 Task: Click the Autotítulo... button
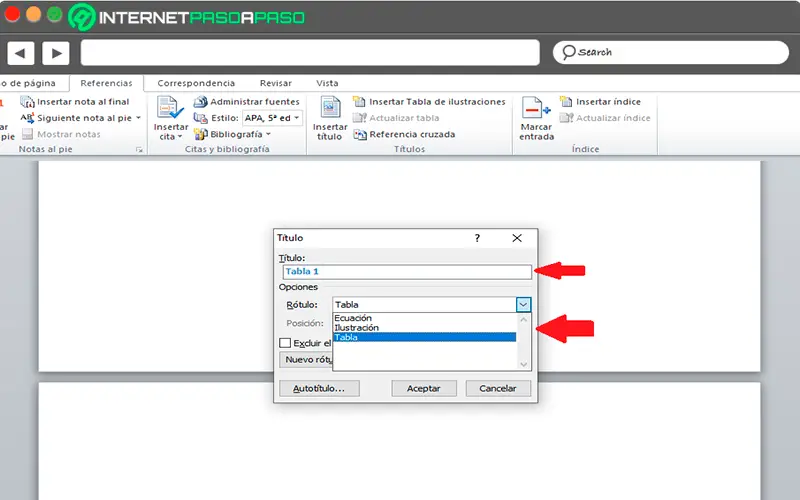[319, 388]
